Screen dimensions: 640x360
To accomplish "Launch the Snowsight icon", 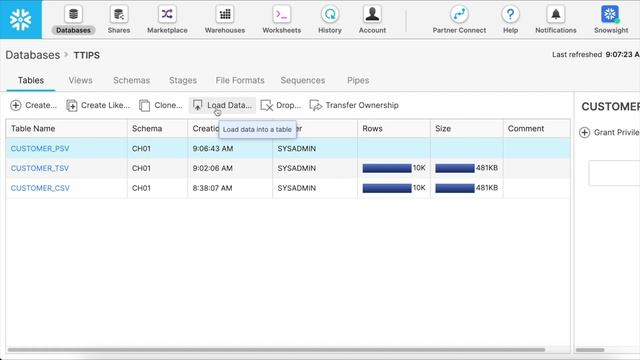I will (610, 14).
